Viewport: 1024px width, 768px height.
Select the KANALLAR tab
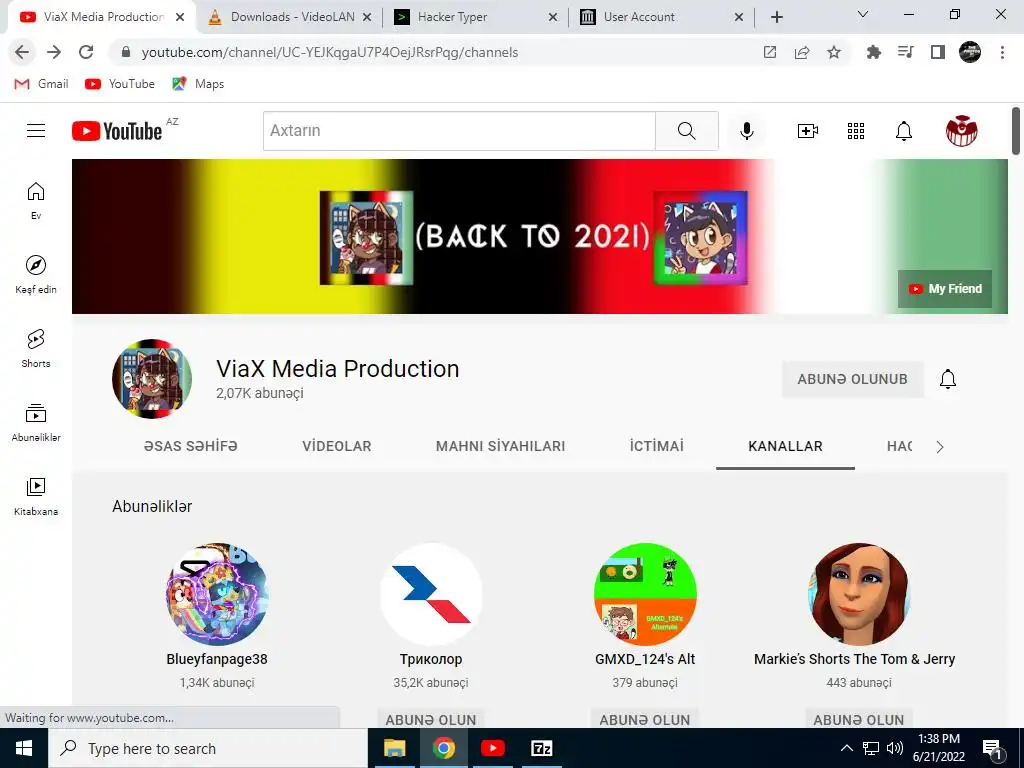[786, 446]
